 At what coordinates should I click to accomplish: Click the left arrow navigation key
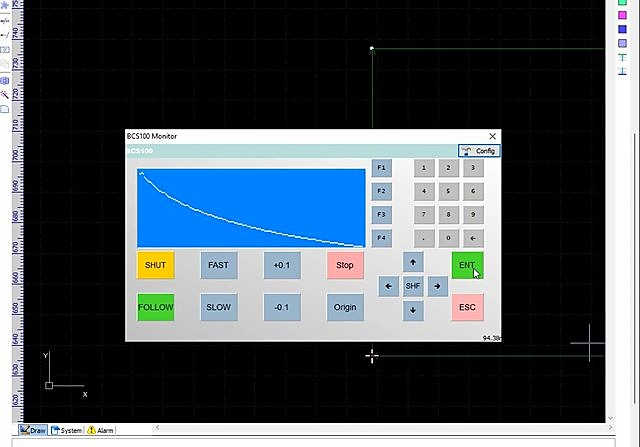click(x=389, y=286)
